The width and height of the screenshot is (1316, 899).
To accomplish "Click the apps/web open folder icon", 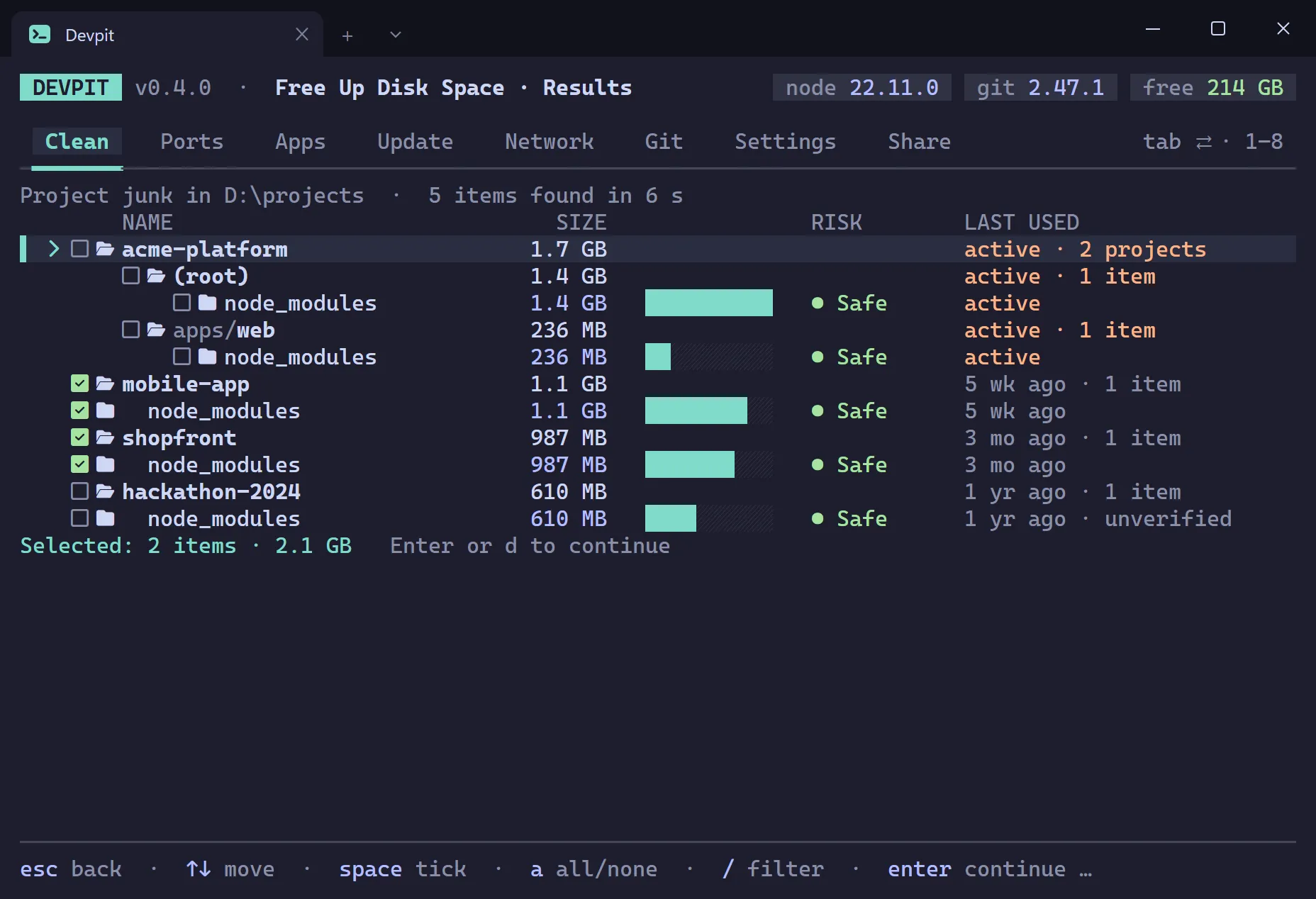I will click(156, 330).
